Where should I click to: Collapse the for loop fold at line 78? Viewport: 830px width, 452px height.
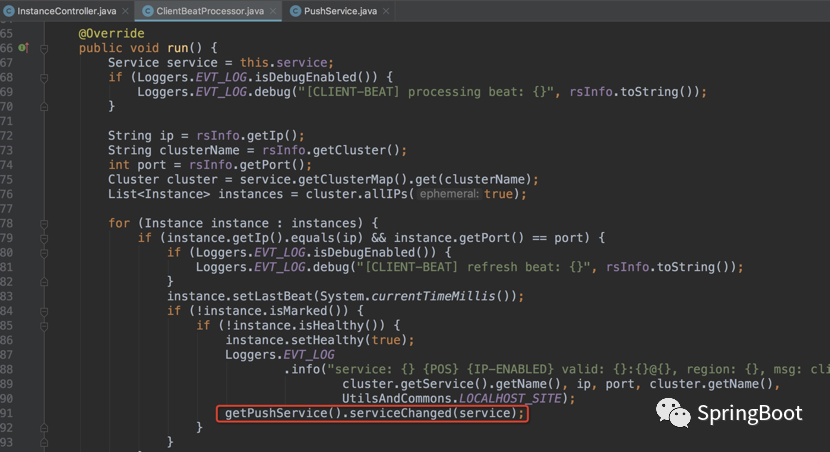[x=44, y=224]
